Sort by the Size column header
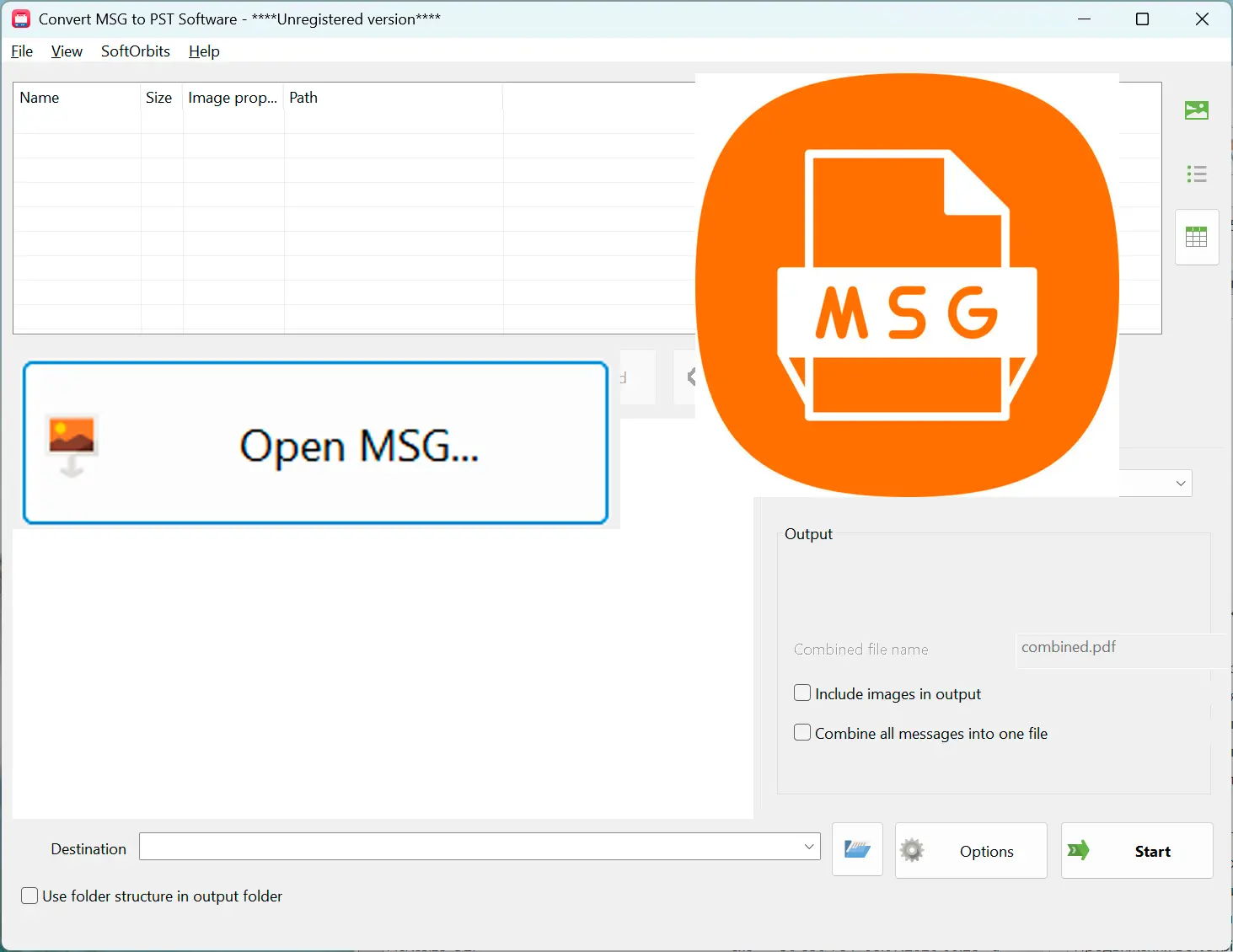This screenshot has height=952, width=1233. pos(162,98)
